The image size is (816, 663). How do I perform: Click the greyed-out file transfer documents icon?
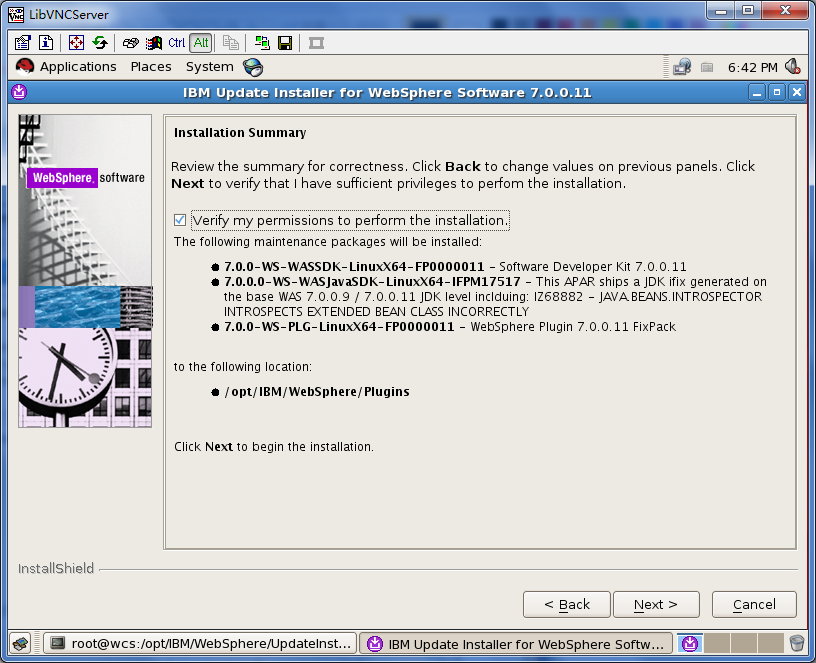pyautogui.click(x=231, y=43)
